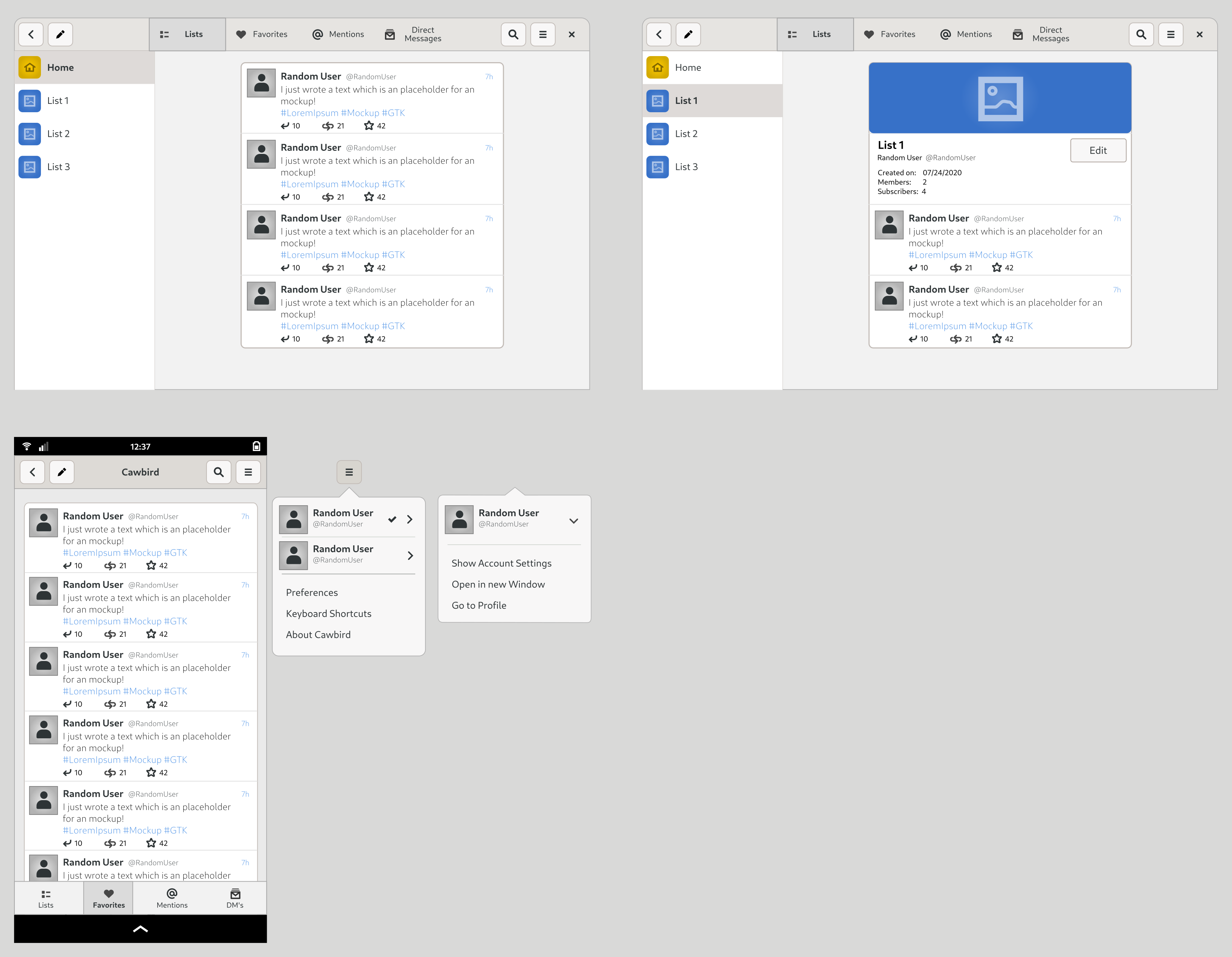
Task: Click blue List 1 banner image
Action: click(1000, 98)
